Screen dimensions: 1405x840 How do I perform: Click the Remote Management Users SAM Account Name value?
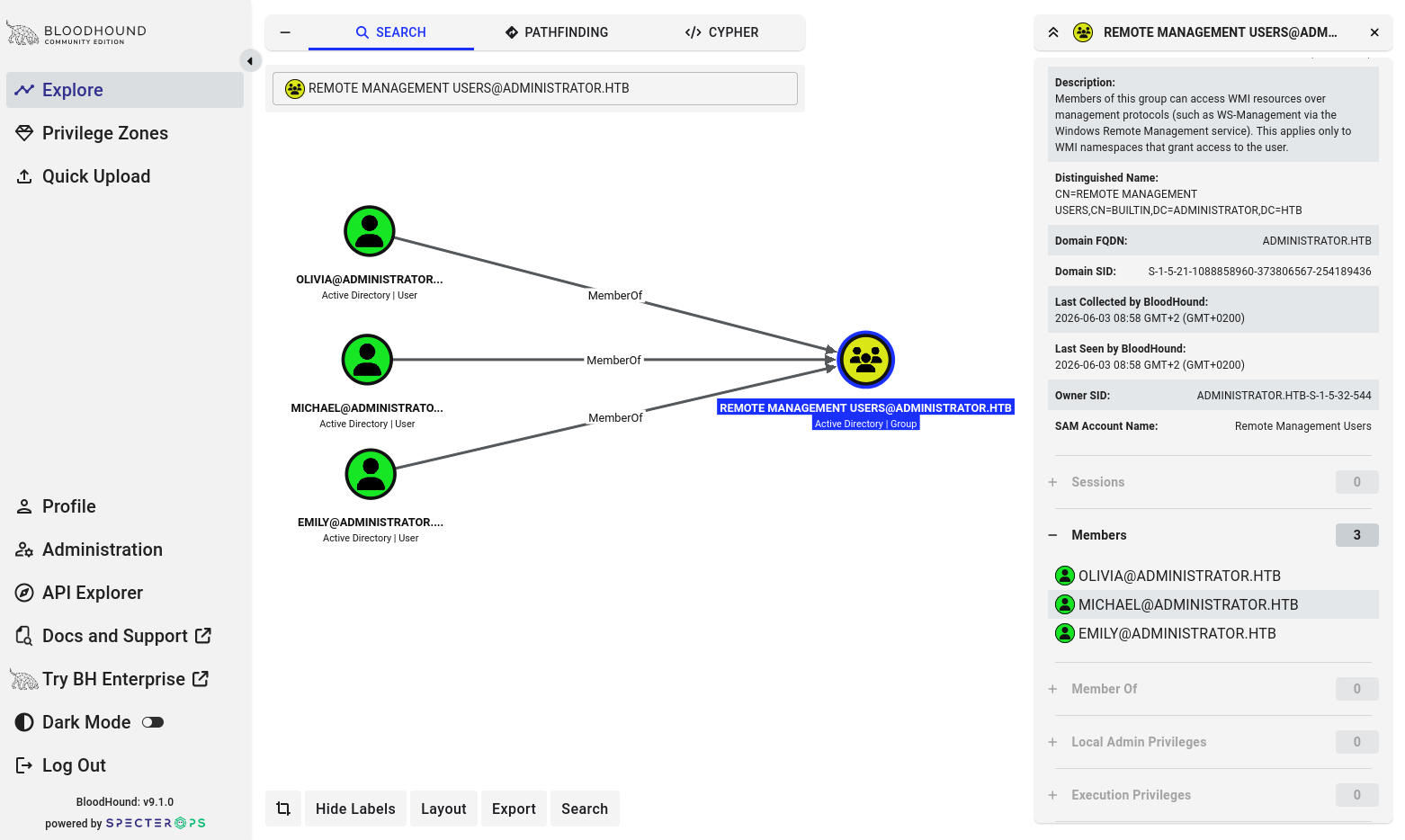(x=1302, y=426)
